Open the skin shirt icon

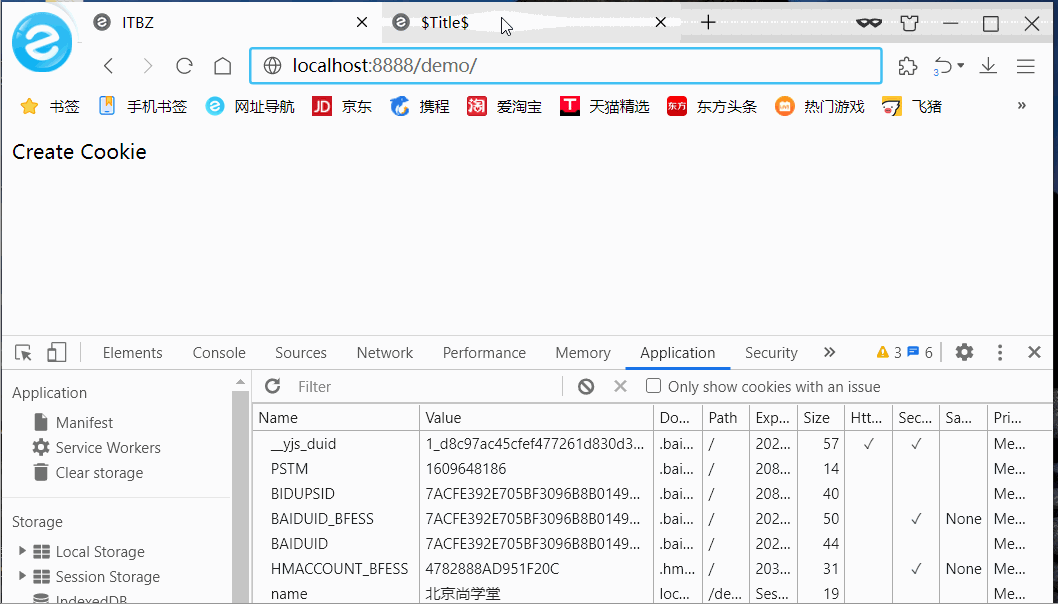click(x=910, y=23)
